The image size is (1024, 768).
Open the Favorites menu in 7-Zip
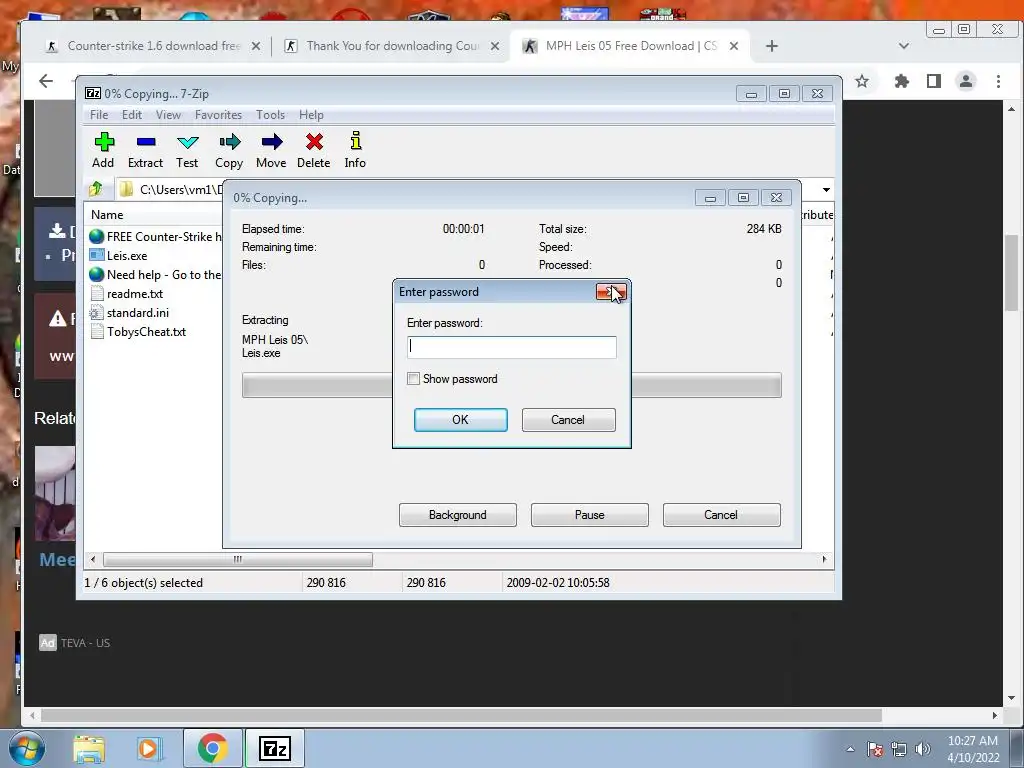point(219,115)
